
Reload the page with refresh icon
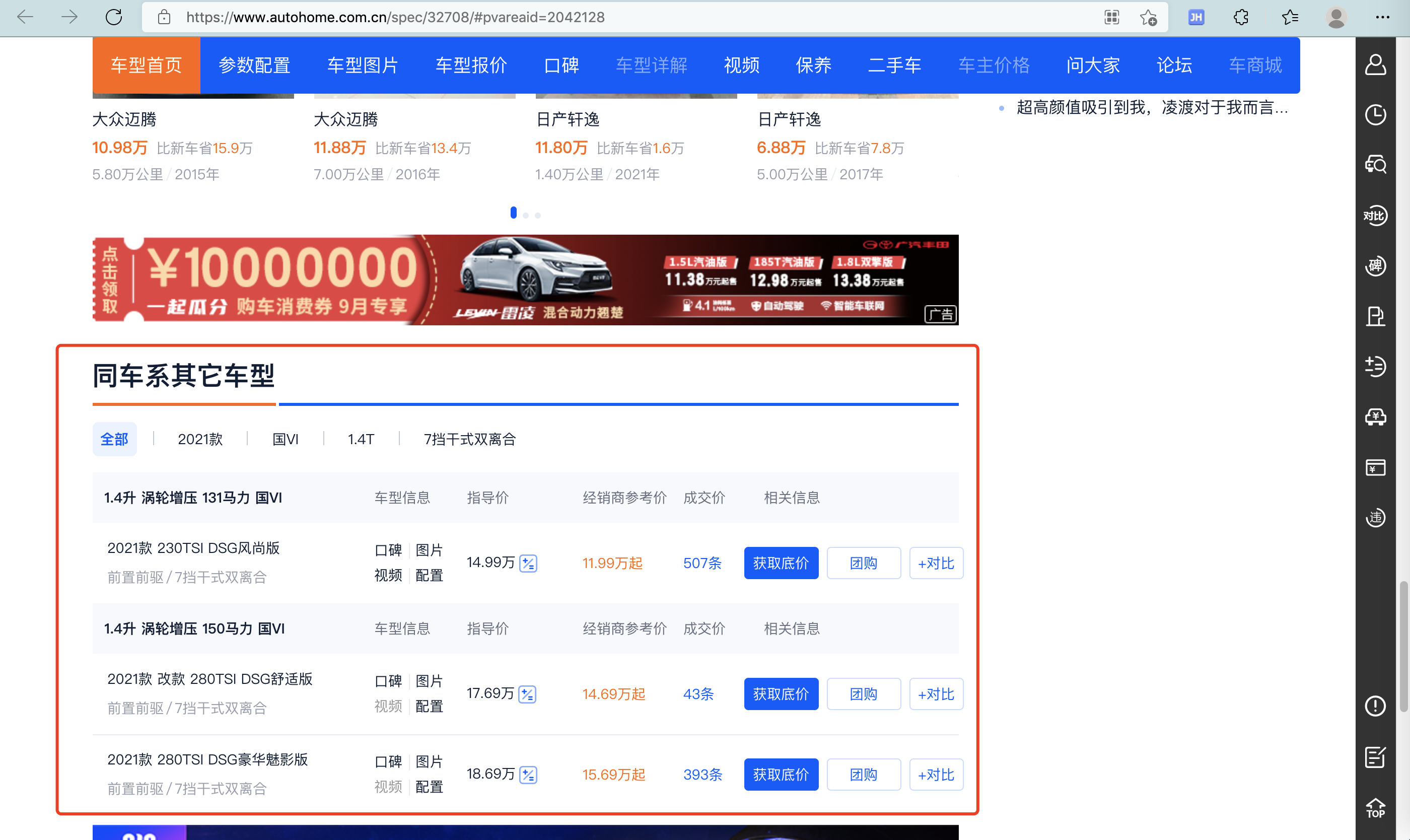point(114,17)
